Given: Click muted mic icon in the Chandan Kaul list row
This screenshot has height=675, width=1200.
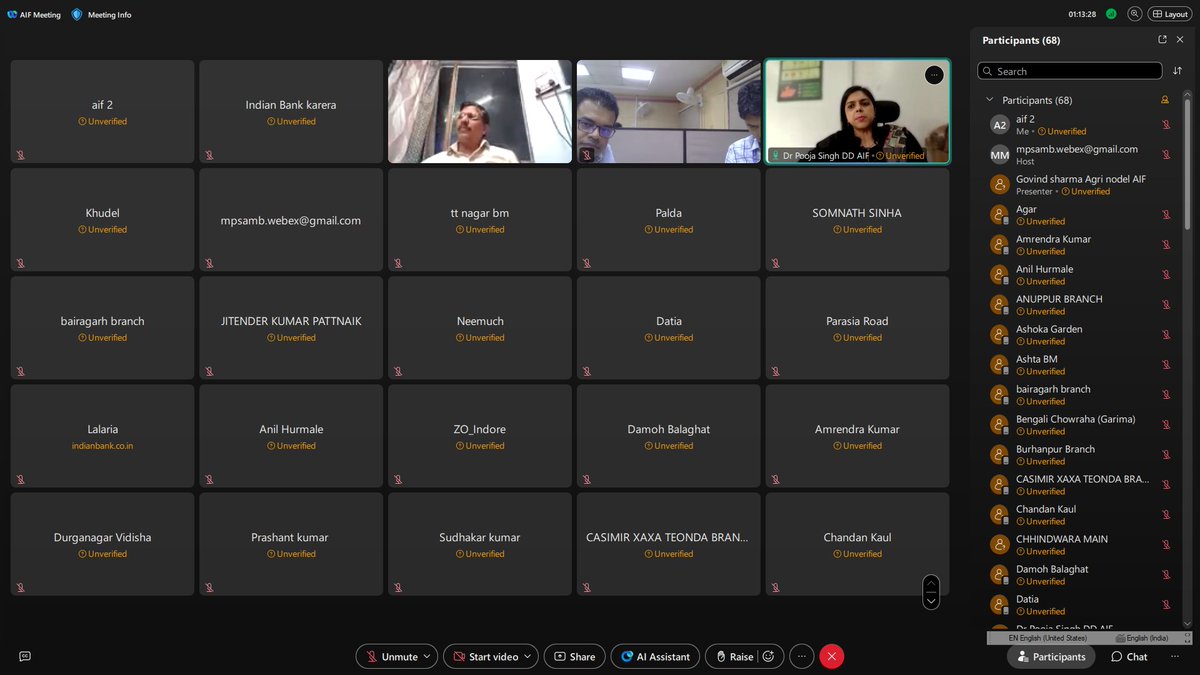Looking at the screenshot, I should (1166, 515).
